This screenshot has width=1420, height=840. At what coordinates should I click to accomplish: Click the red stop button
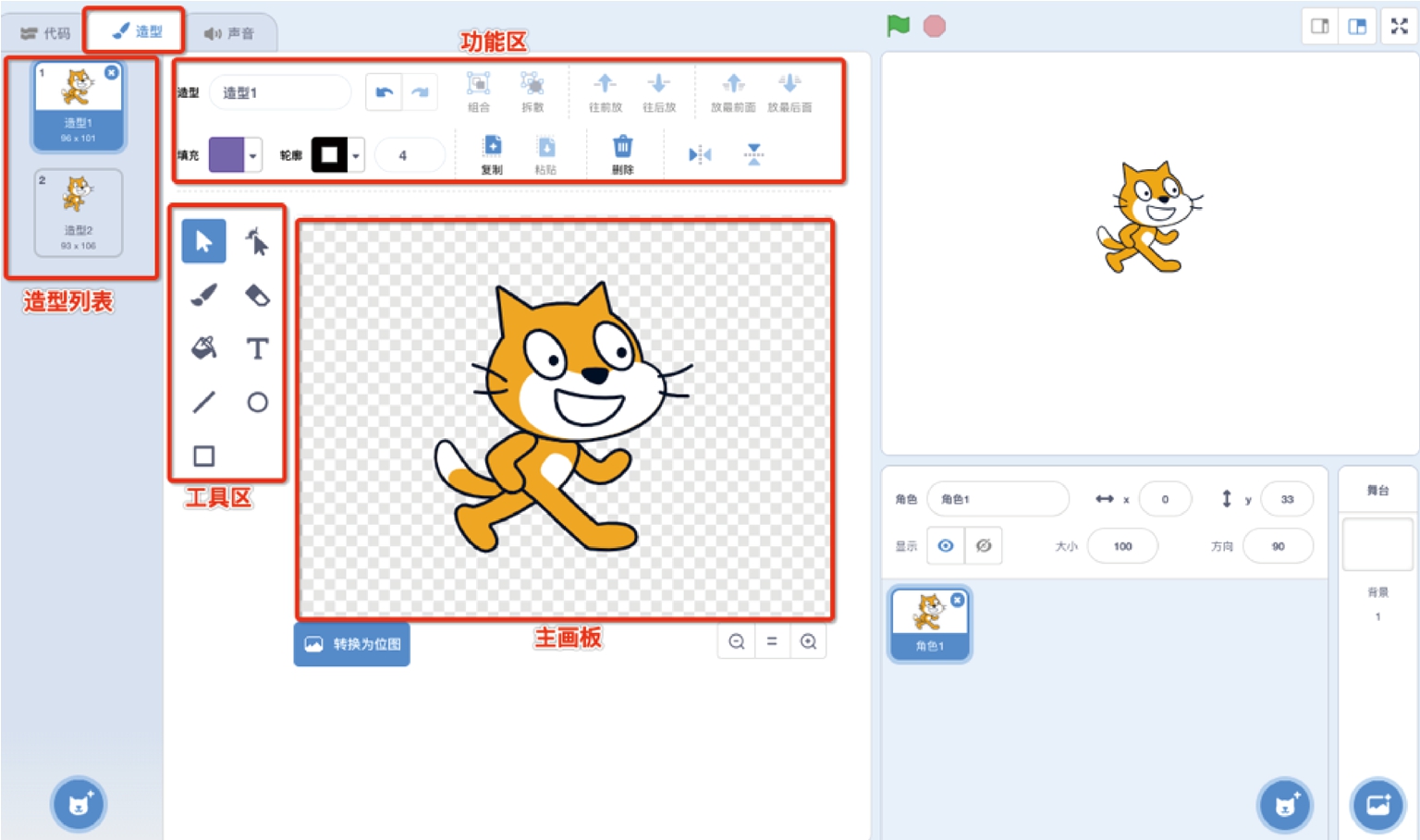click(935, 26)
